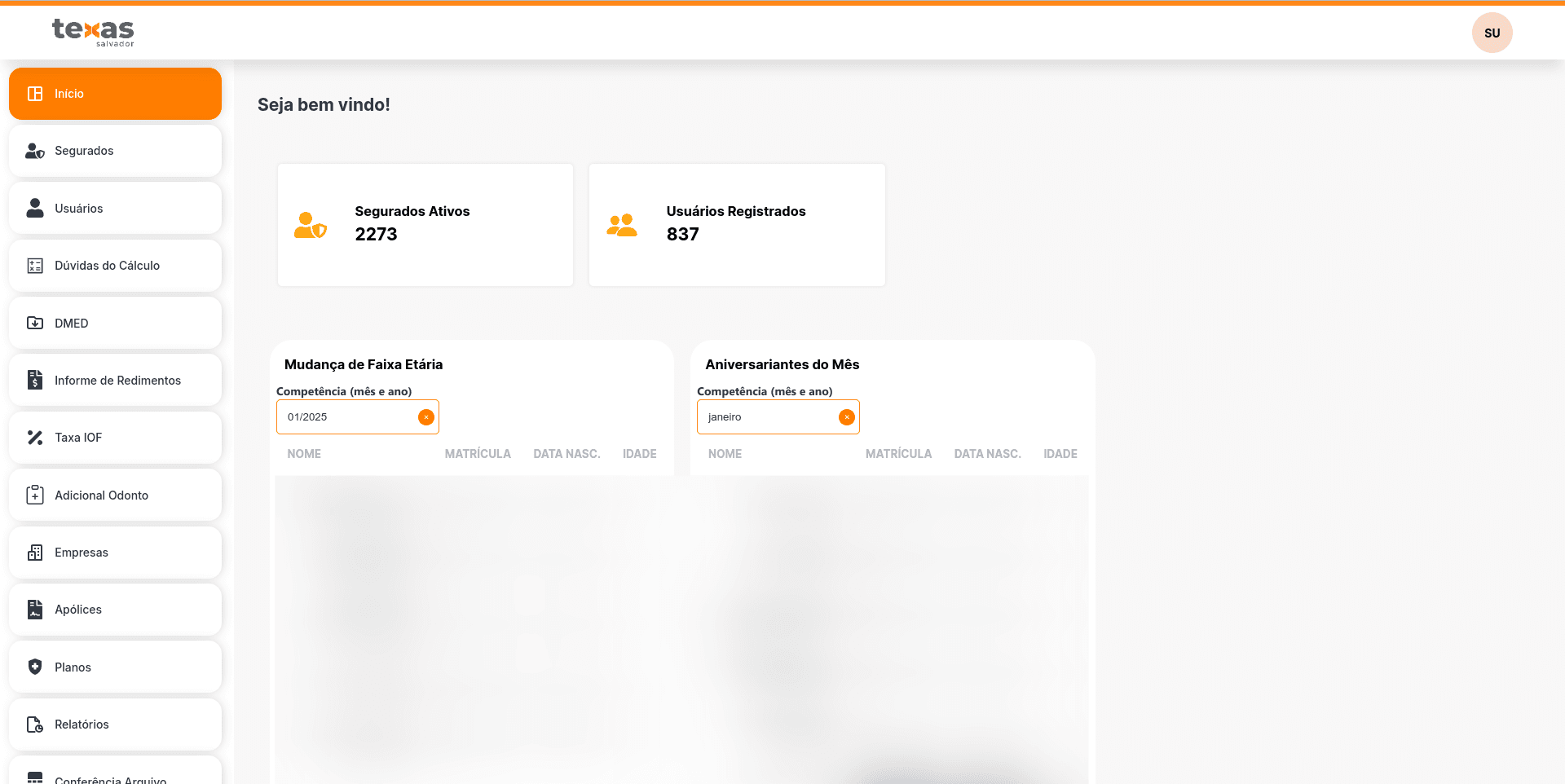Click the Aniversariantes month input field

pos(766,417)
